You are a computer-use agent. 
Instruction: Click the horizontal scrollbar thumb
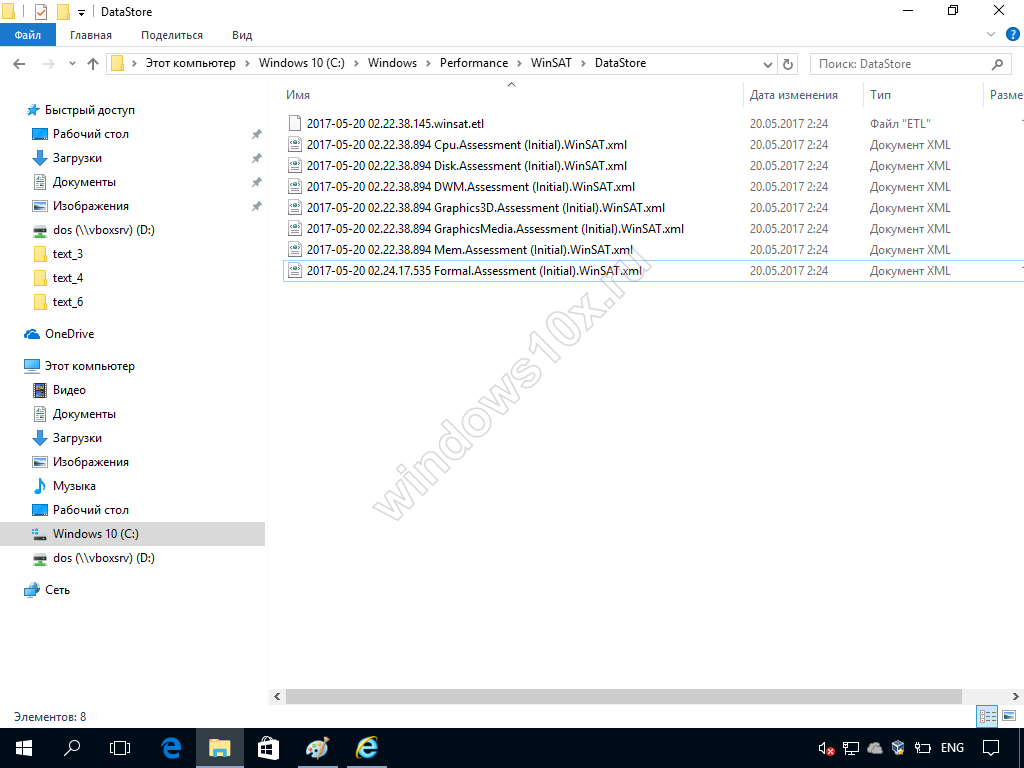tap(624, 696)
